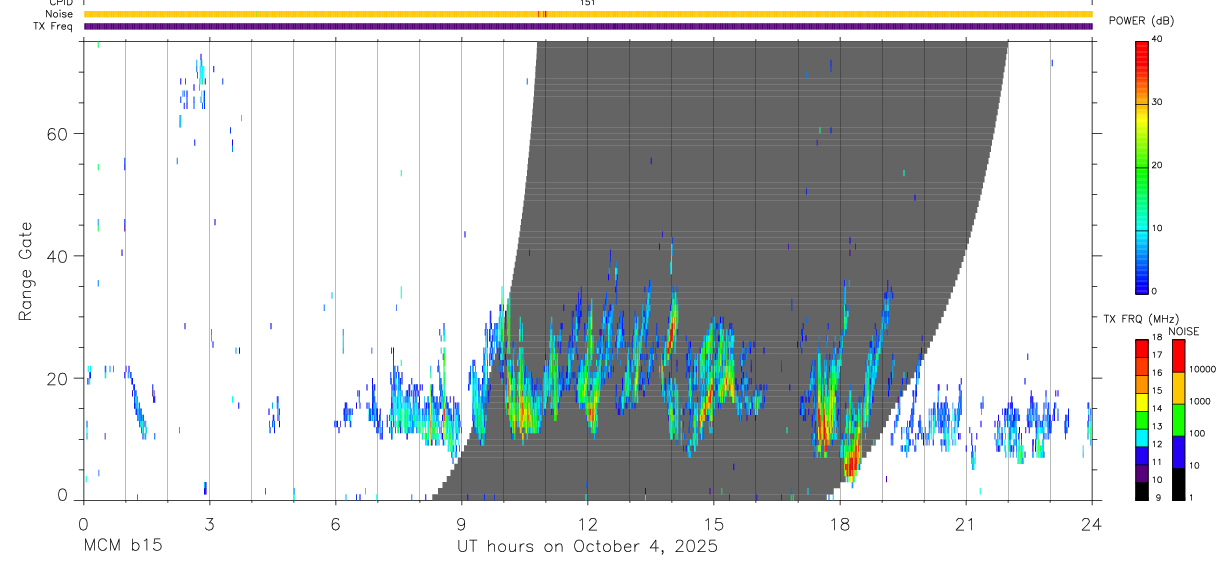Click the 40 label on power scale
This screenshot has width=1228, height=567.
tap(1158, 39)
